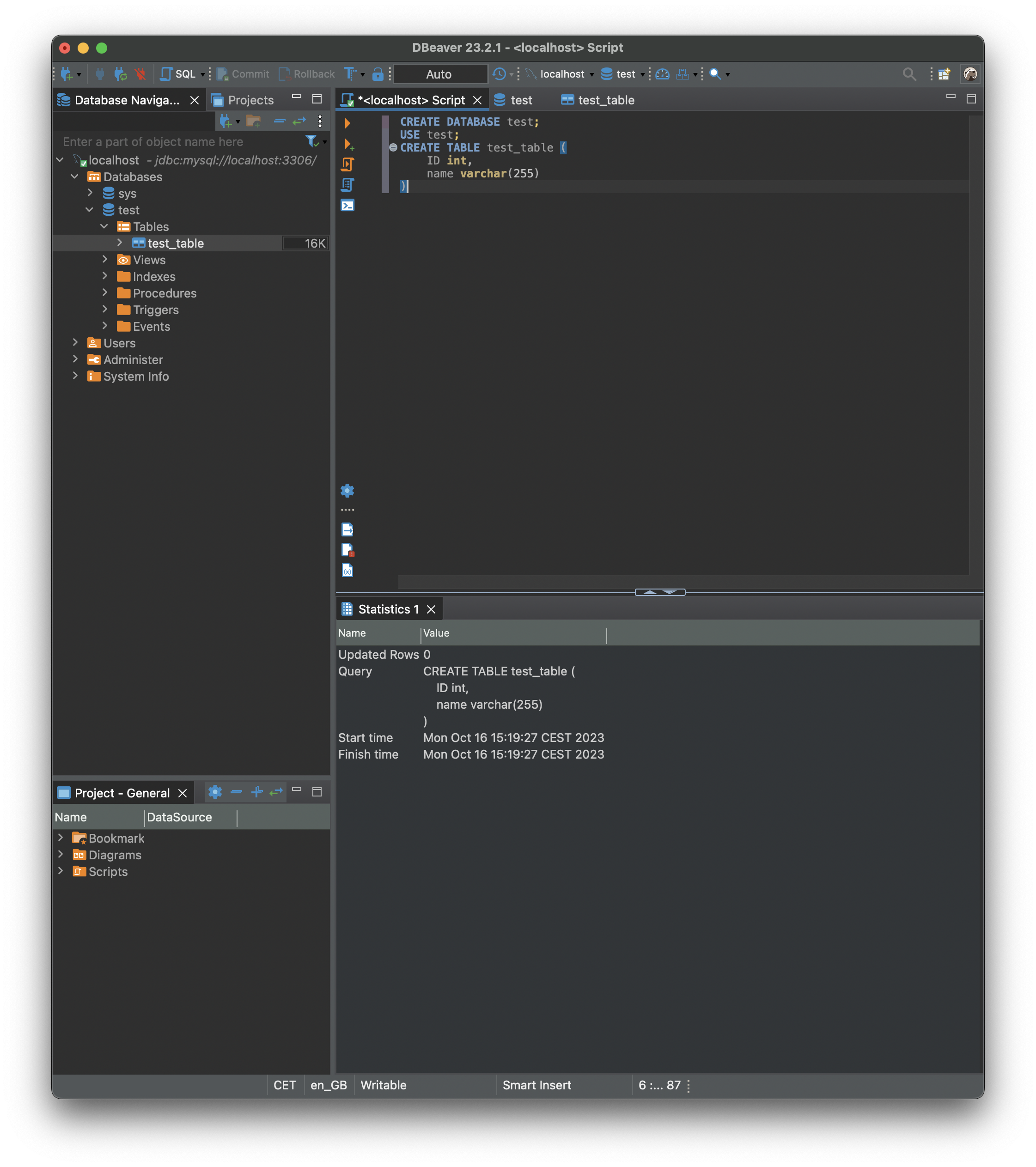Click the blue magnifier search icon in toolbar
The height and width of the screenshot is (1167, 1036).
[715, 74]
